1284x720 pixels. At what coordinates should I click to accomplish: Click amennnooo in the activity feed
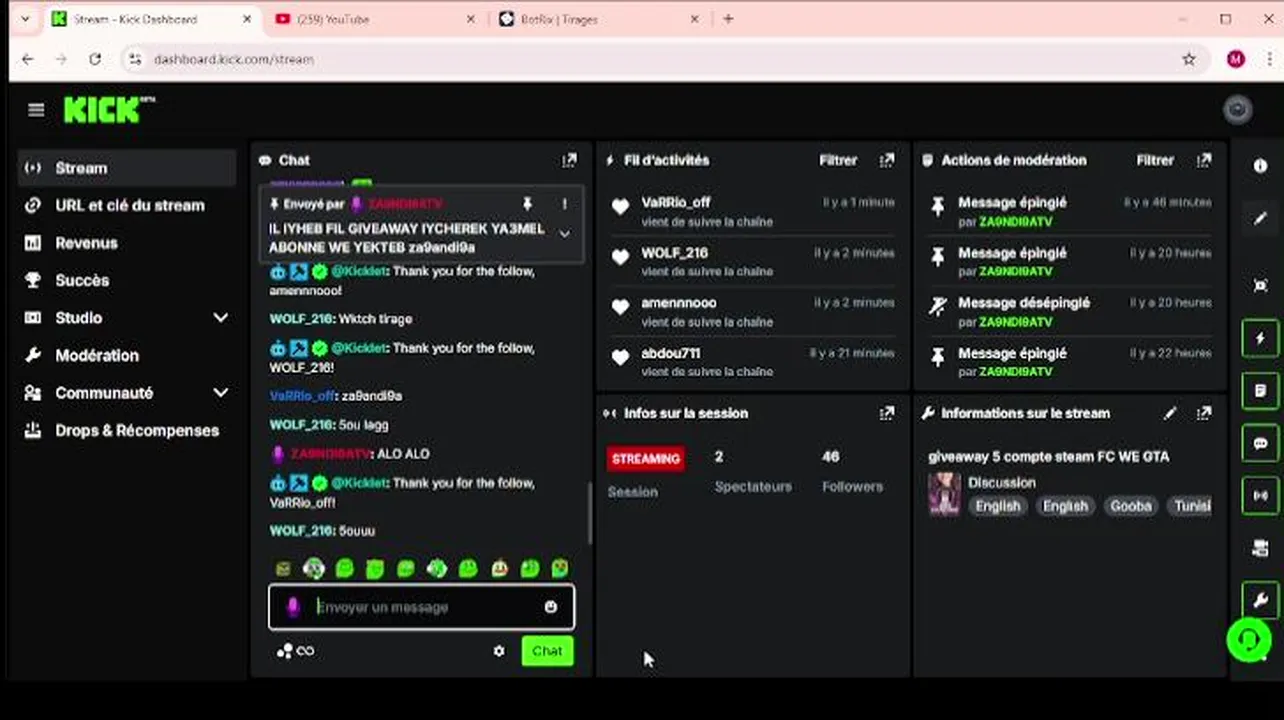(x=679, y=303)
